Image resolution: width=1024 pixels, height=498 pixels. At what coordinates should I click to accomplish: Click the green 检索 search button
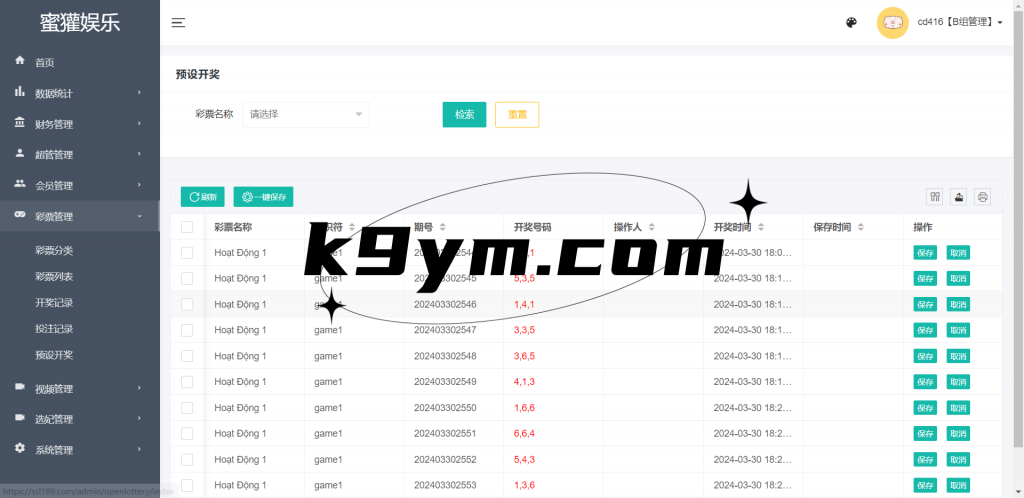pyautogui.click(x=464, y=114)
